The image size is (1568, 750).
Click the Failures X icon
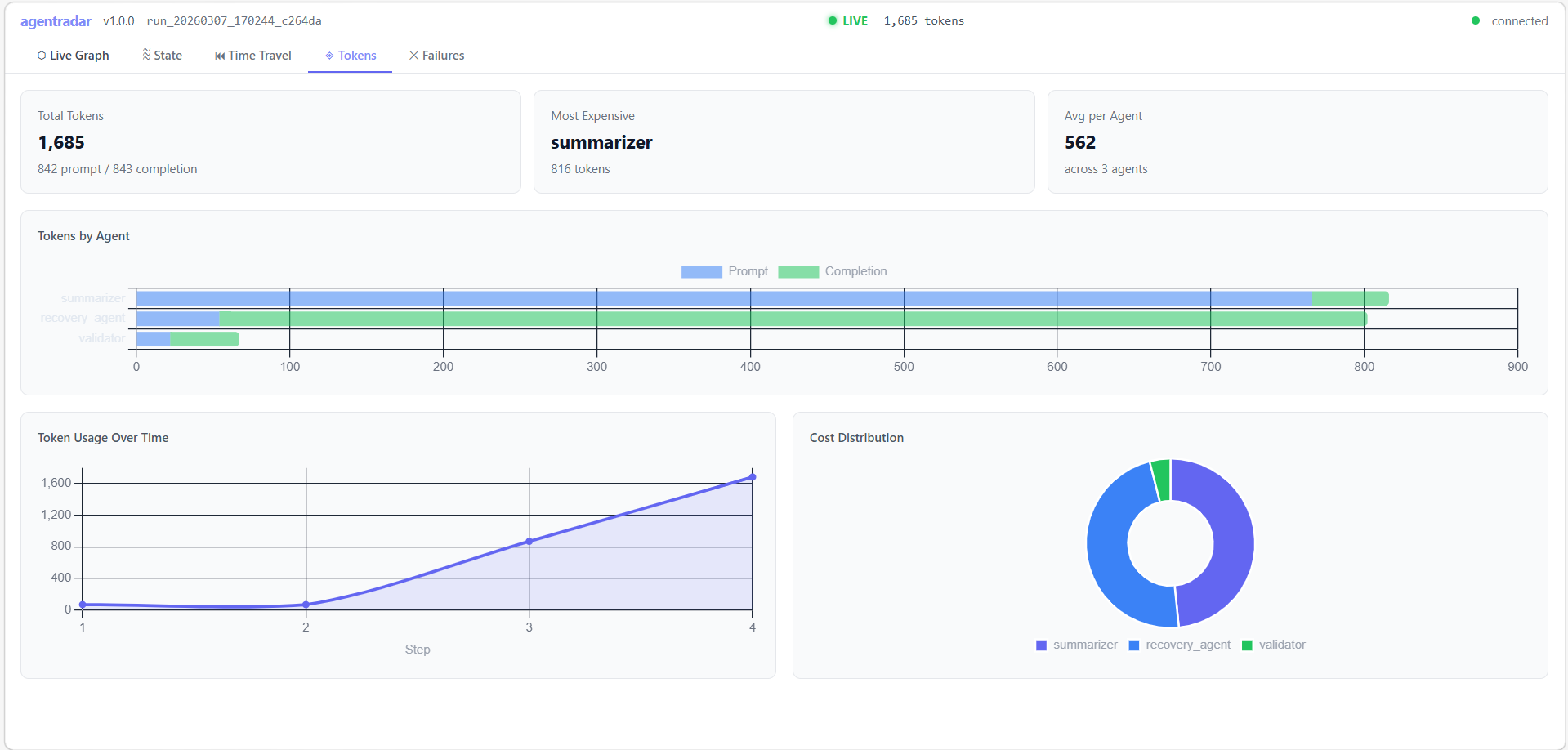(414, 55)
